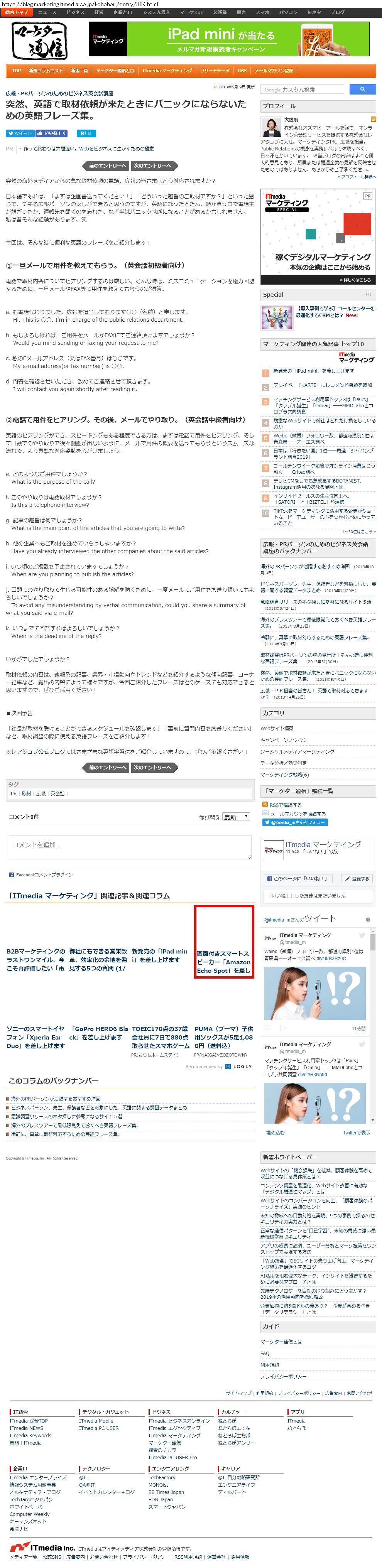Open the Facebook comment plugin icon
The height and width of the screenshot is (1568, 382).
click(x=12, y=875)
